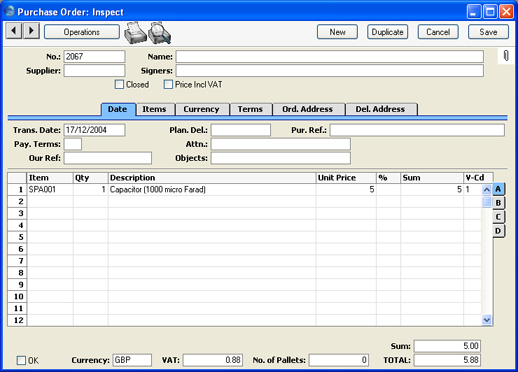Viewport: 518px width, 372px height.
Task: Minimize the Purchase Order window
Action: (x=474, y=12)
